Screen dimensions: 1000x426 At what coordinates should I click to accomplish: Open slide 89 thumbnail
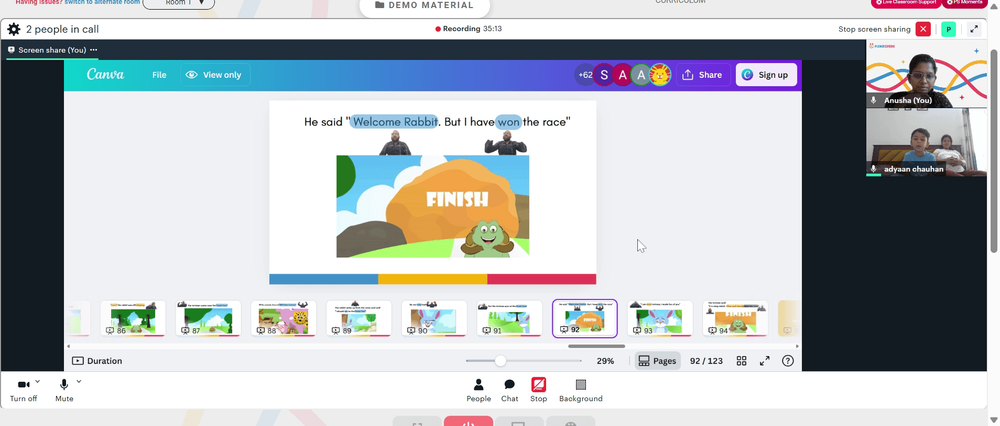[x=358, y=318]
